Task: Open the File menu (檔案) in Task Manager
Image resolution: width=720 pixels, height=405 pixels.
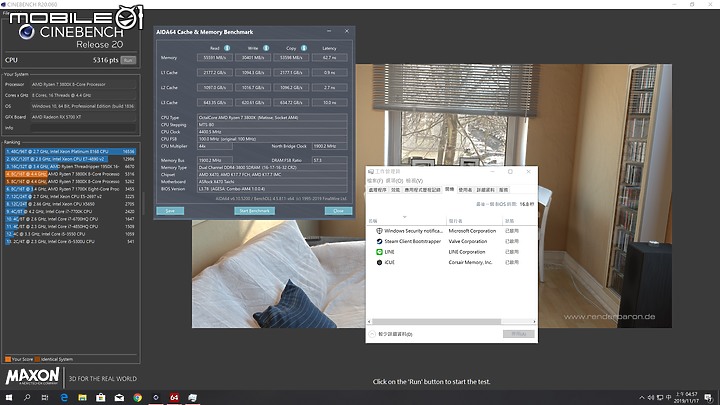Action: point(375,181)
